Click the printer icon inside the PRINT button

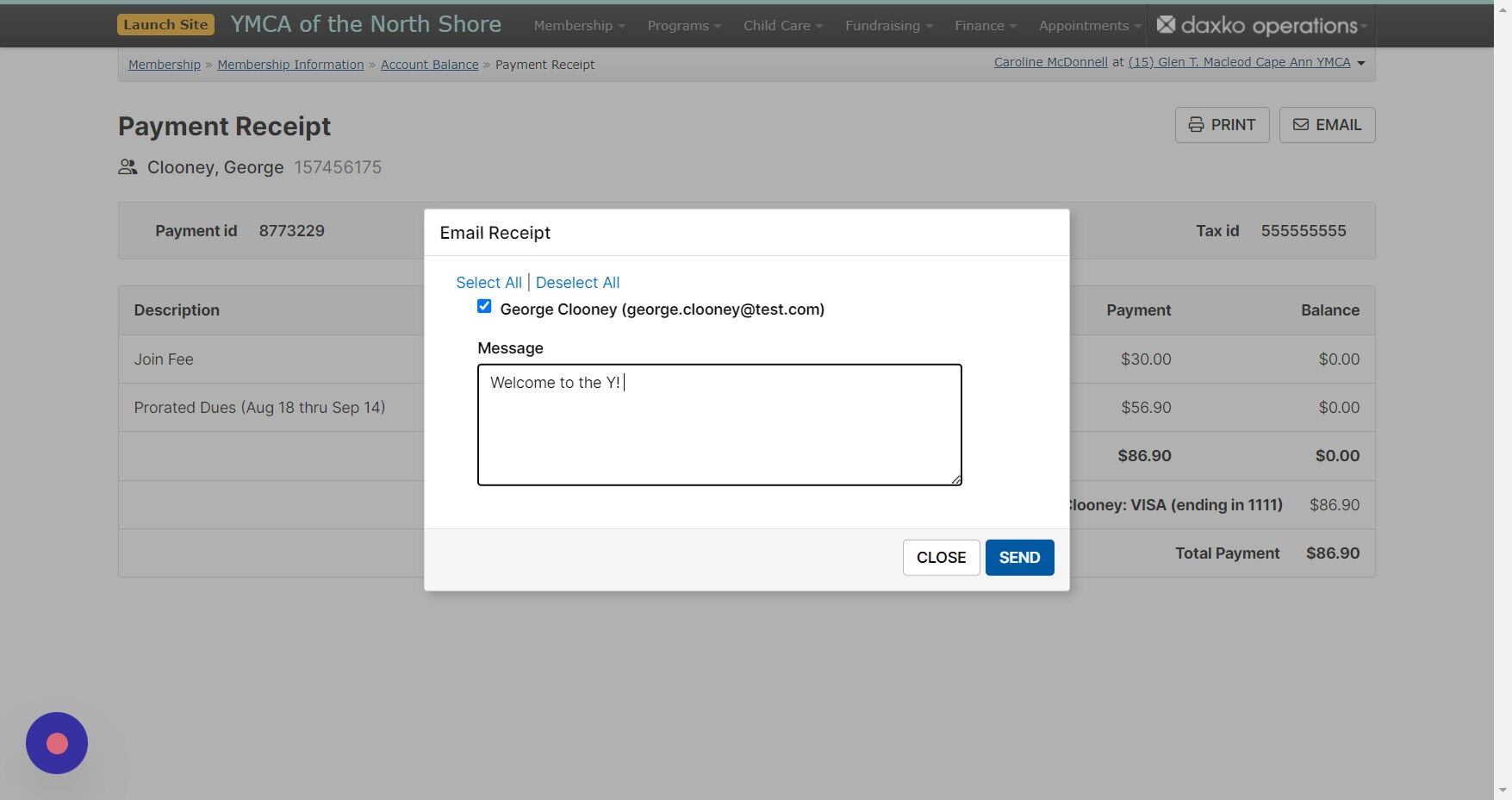coord(1197,124)
